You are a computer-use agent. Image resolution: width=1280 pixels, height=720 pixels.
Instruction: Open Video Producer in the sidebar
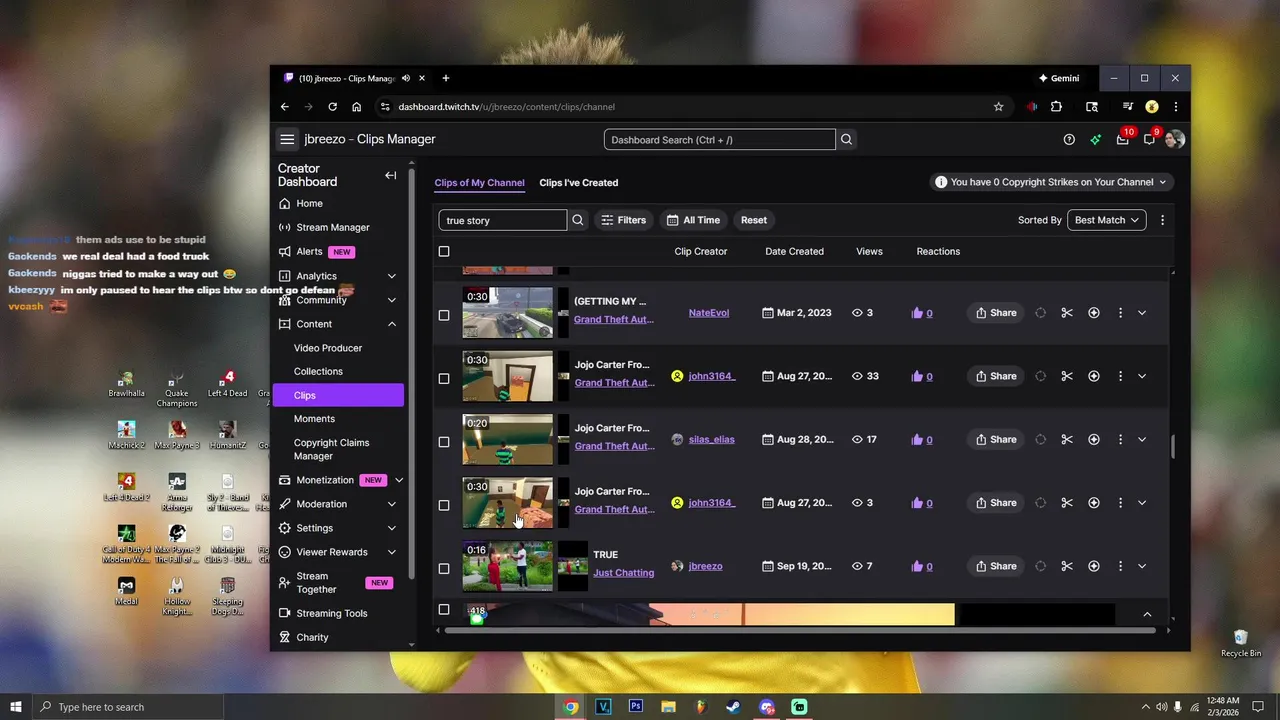[x=328, y=348]
